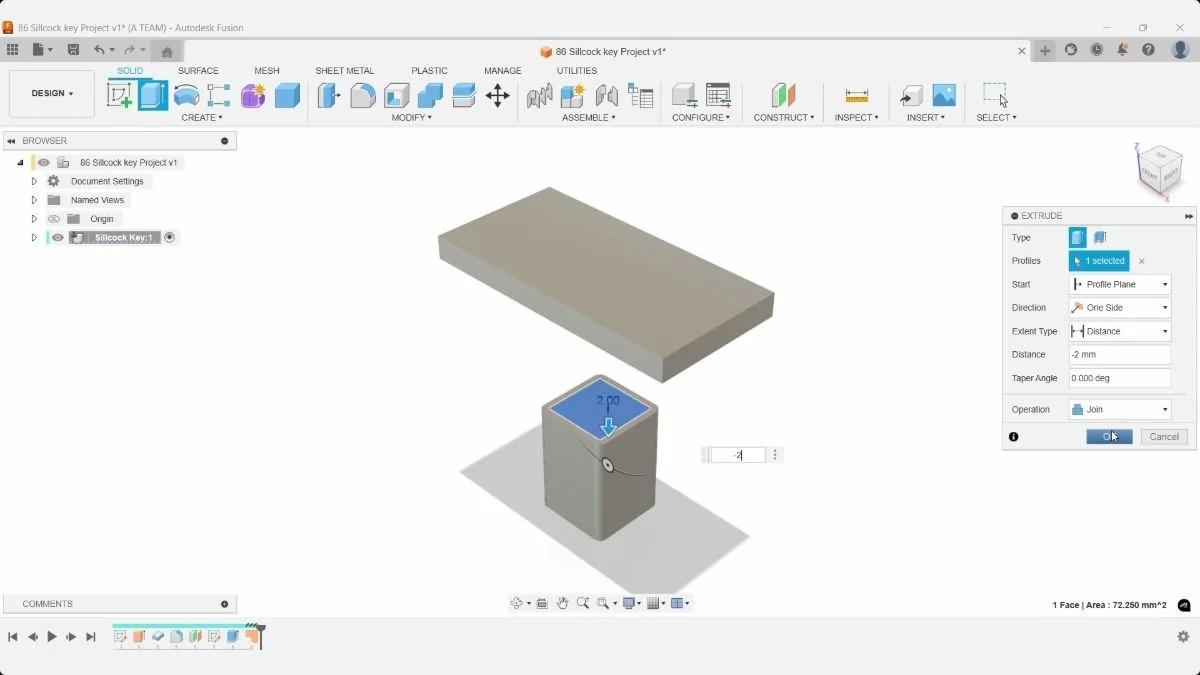Activate the Sillcock Key:1 component radio button
Image resolution: width=1200 pixels, height=675 pixels.
click(x=169, y=238)
